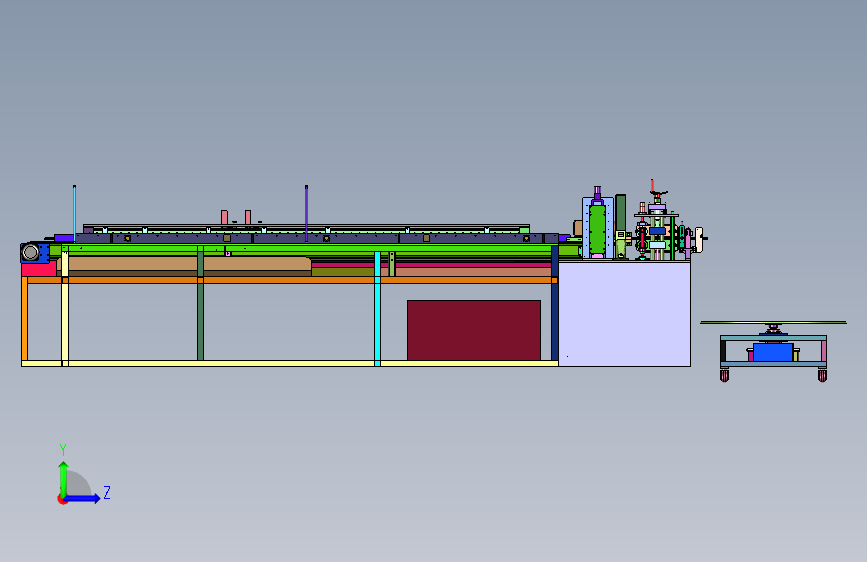Click the red origin dot of the axis triad

click(x=61, y=499)
